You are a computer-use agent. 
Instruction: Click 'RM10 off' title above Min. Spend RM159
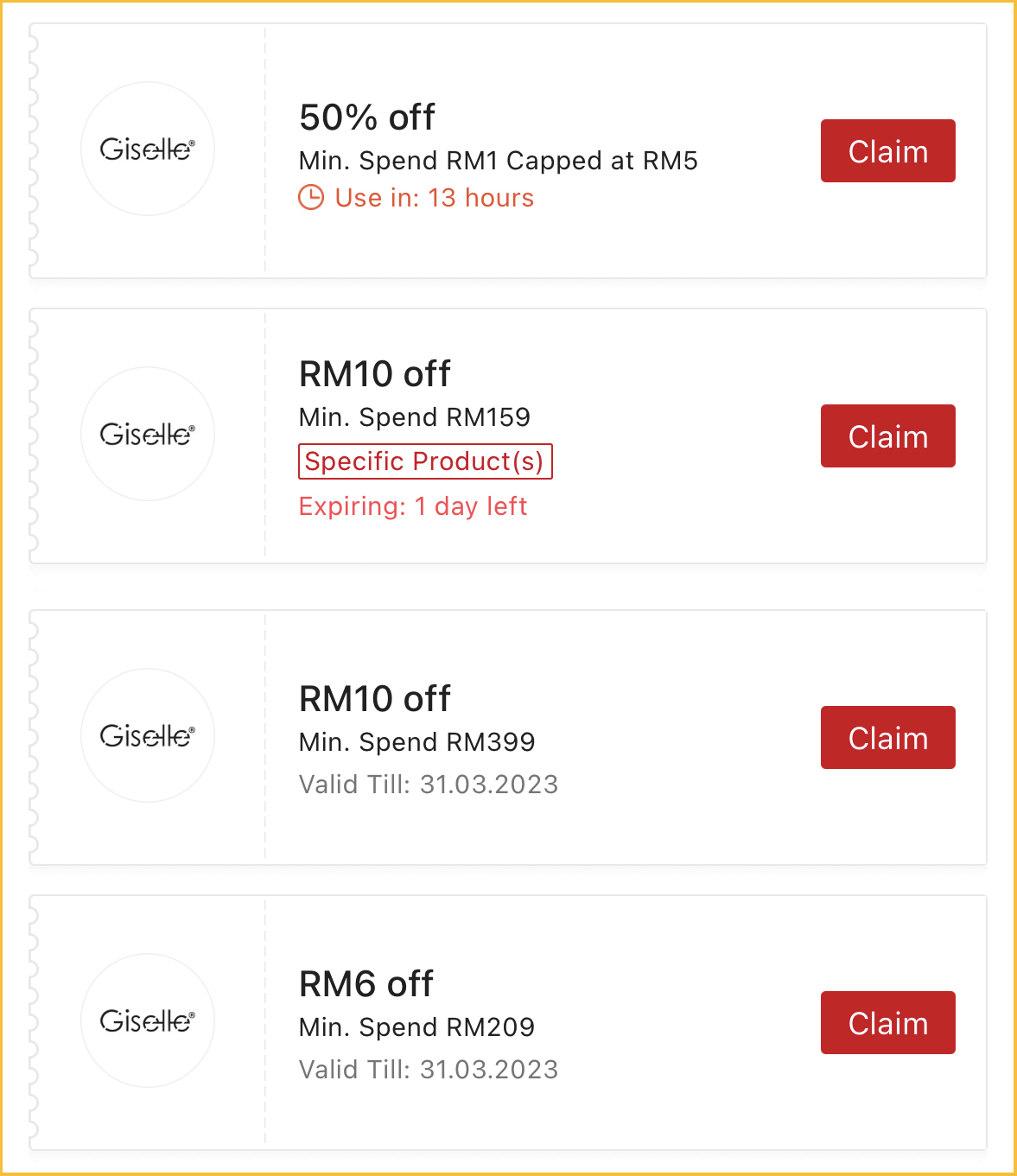pos(375,374)
